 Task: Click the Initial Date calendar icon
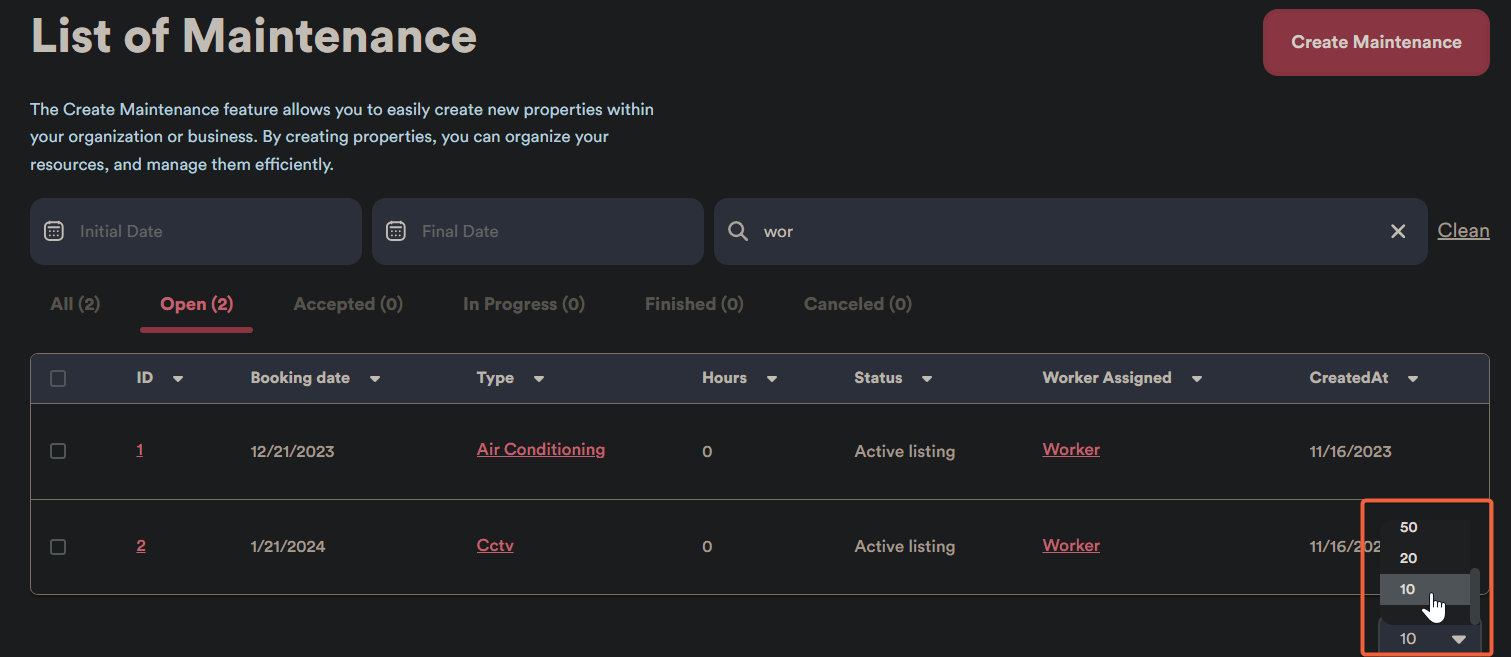54,231
